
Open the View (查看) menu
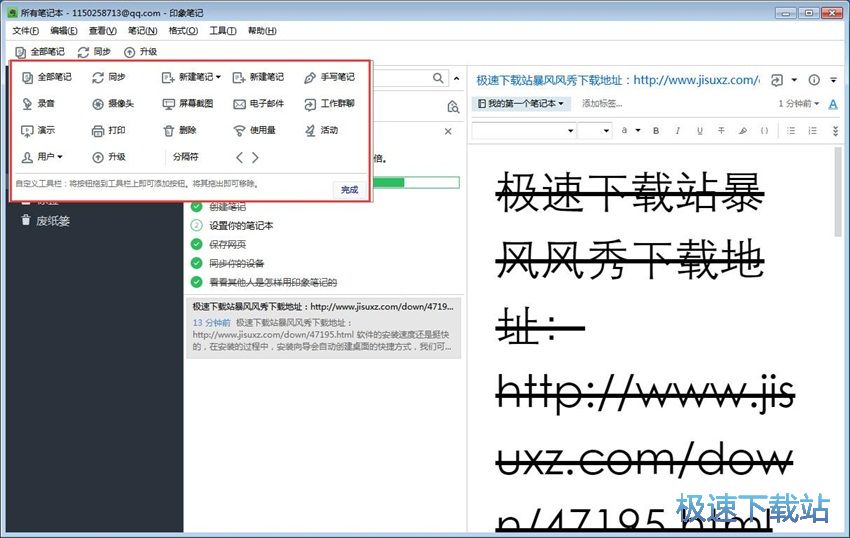(102, 30)
